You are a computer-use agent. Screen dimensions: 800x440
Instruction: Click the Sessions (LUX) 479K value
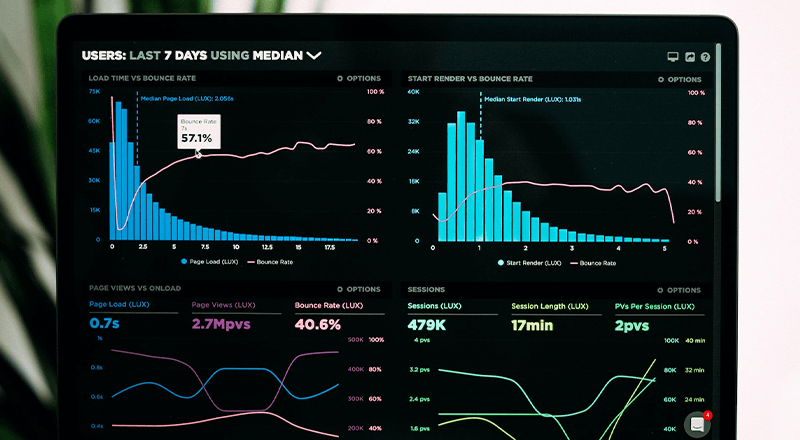427,325
